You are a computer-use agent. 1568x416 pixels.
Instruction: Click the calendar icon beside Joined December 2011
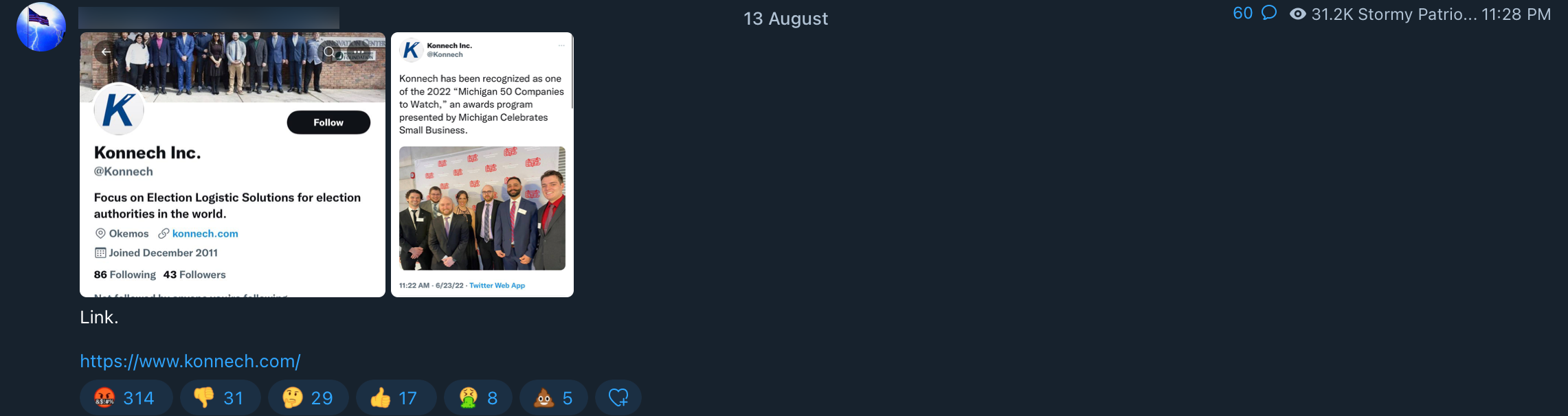pos(100,253)
